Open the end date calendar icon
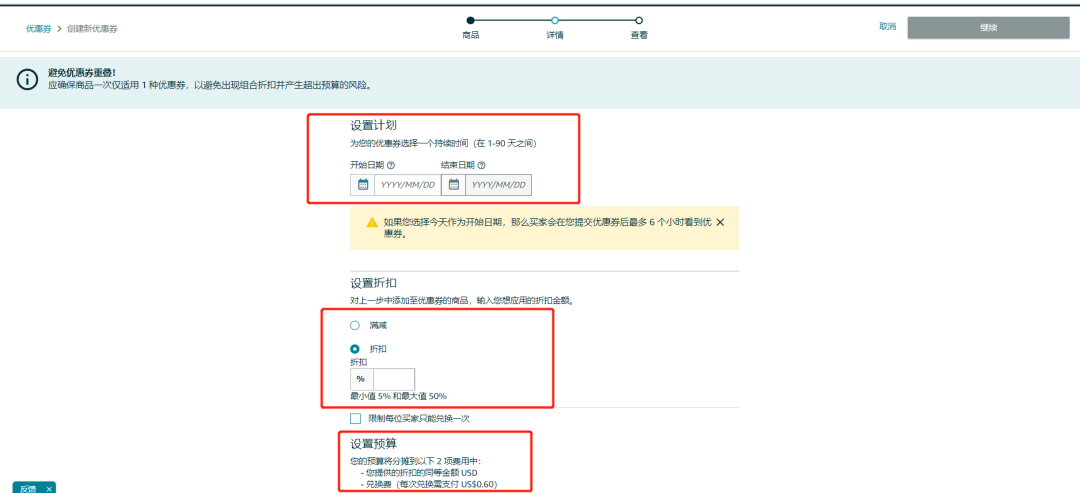This screenshot has width=1080, height=493. click(453, 185)
